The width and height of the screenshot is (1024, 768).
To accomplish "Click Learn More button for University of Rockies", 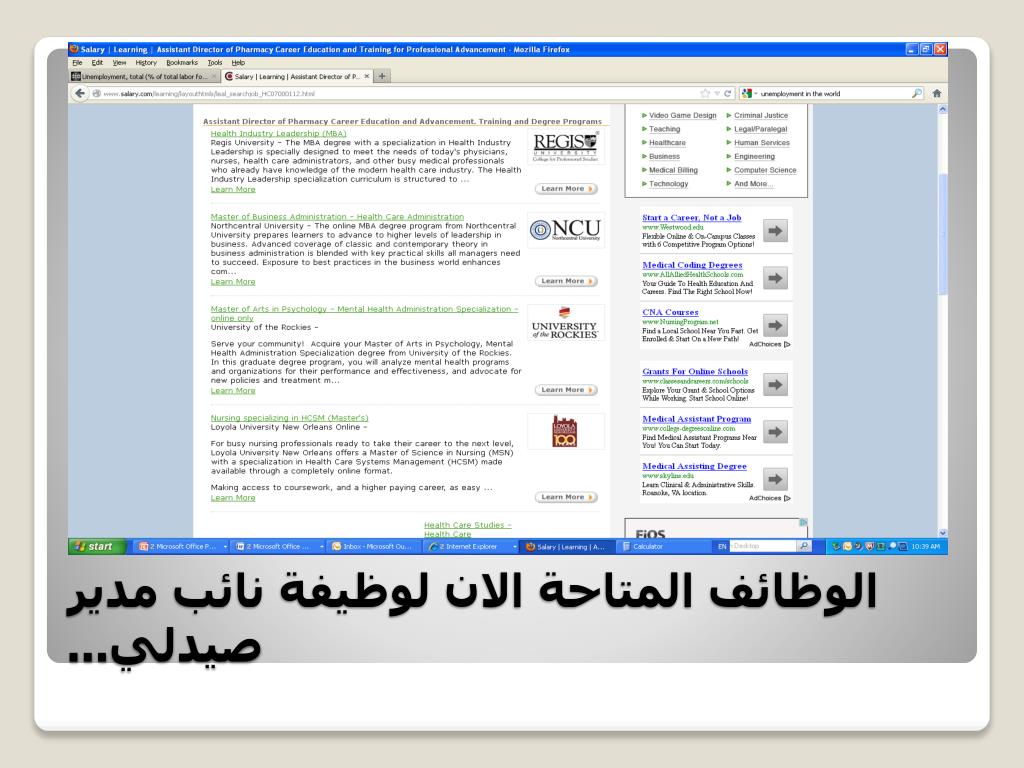I will (x=566, y=390).
